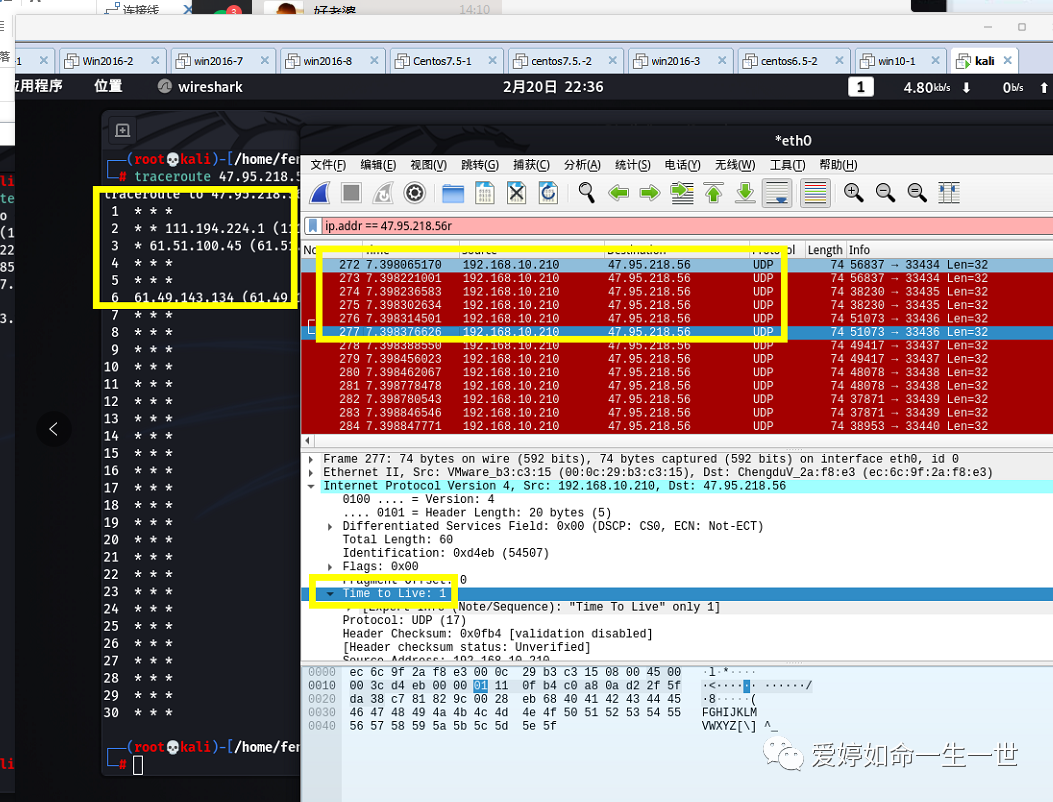
Task: Expand the Flags: 0x00 node
Action: pos(330,567)
